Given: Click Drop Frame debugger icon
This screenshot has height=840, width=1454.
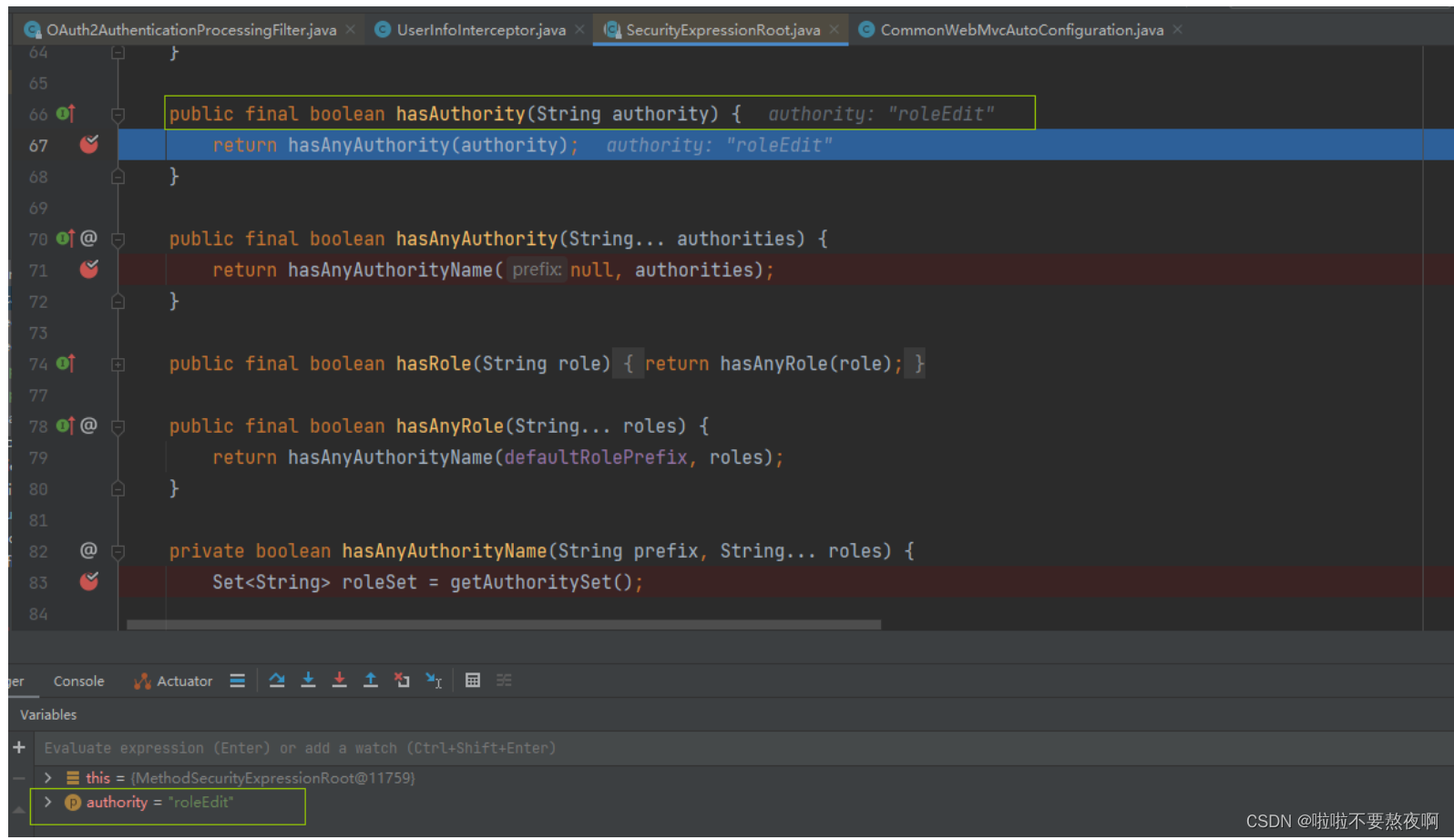Looking at the screenshot, I should point(402,681).
